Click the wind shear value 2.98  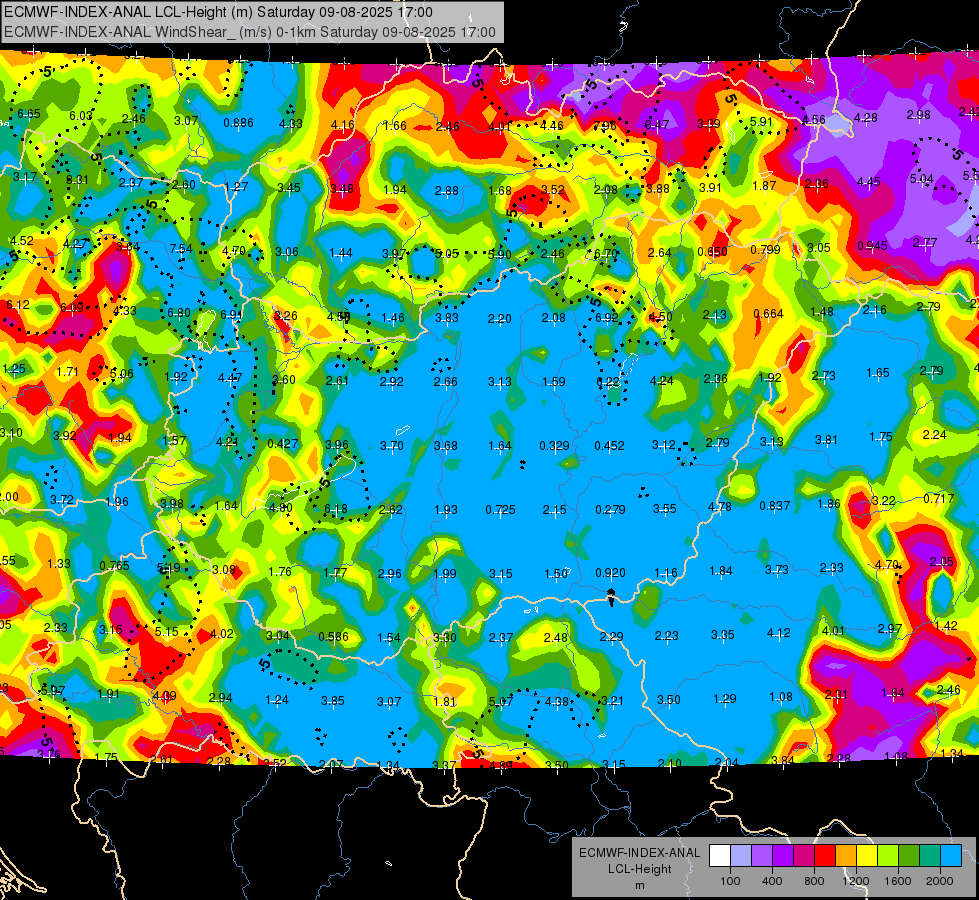(918, 114)
